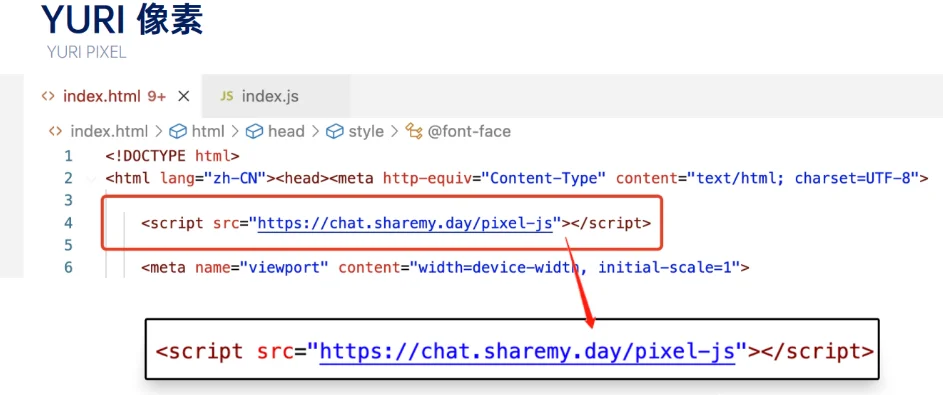Click the JS icon on index.js tab

pos(227,96)
